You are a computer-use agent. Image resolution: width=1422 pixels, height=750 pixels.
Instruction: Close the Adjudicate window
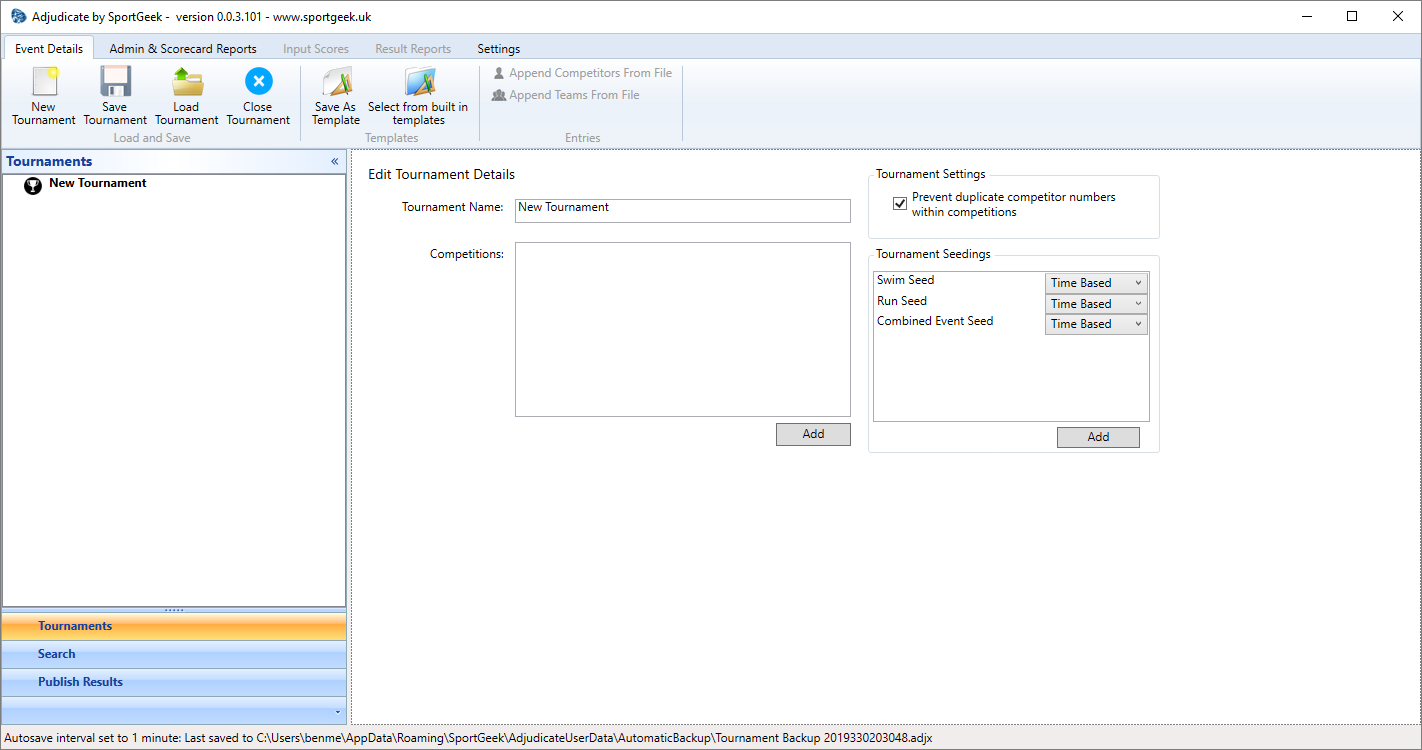click(x=1398, y=16)
